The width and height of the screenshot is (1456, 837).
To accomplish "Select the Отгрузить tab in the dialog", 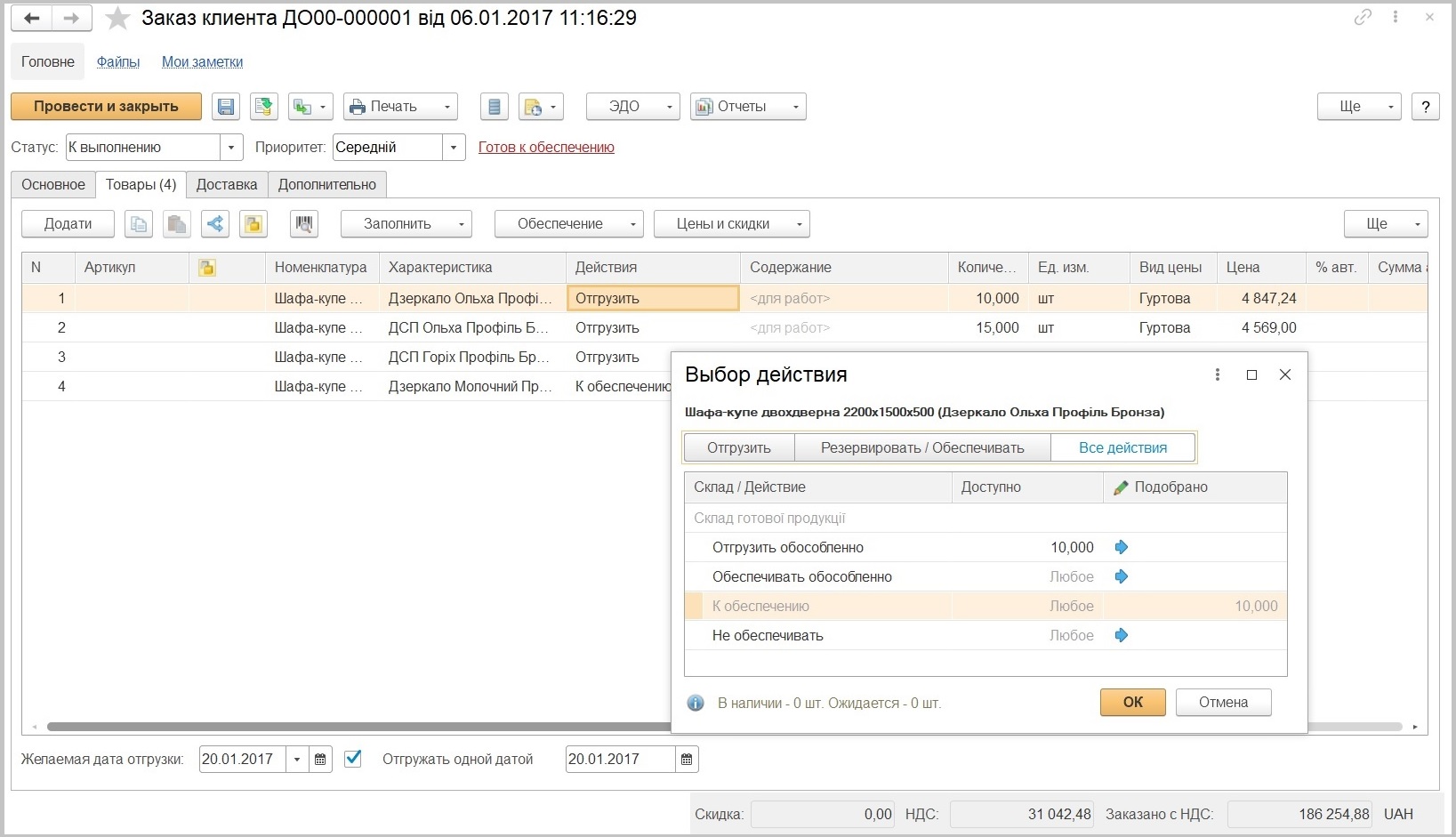I will coord(739,447).
